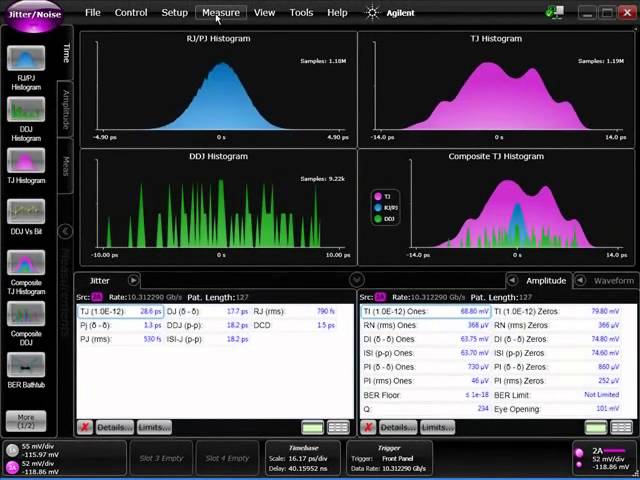Choose the TJ Histogram sidebar icon
The height and width of the screenshot is (480, 640).
coord(26,160)
